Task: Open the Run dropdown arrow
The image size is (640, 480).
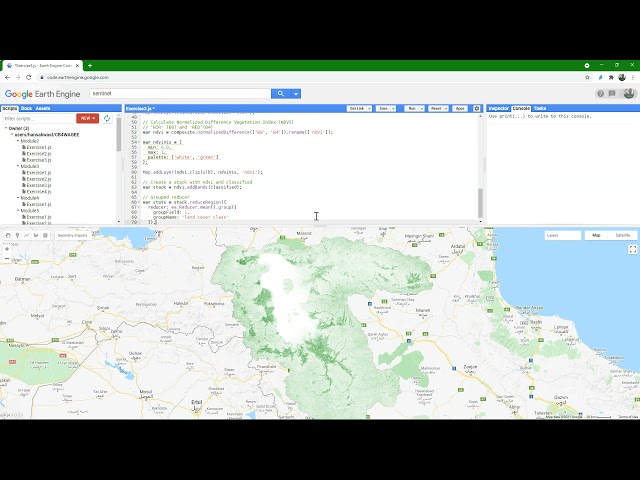Action: coord(422,109)
